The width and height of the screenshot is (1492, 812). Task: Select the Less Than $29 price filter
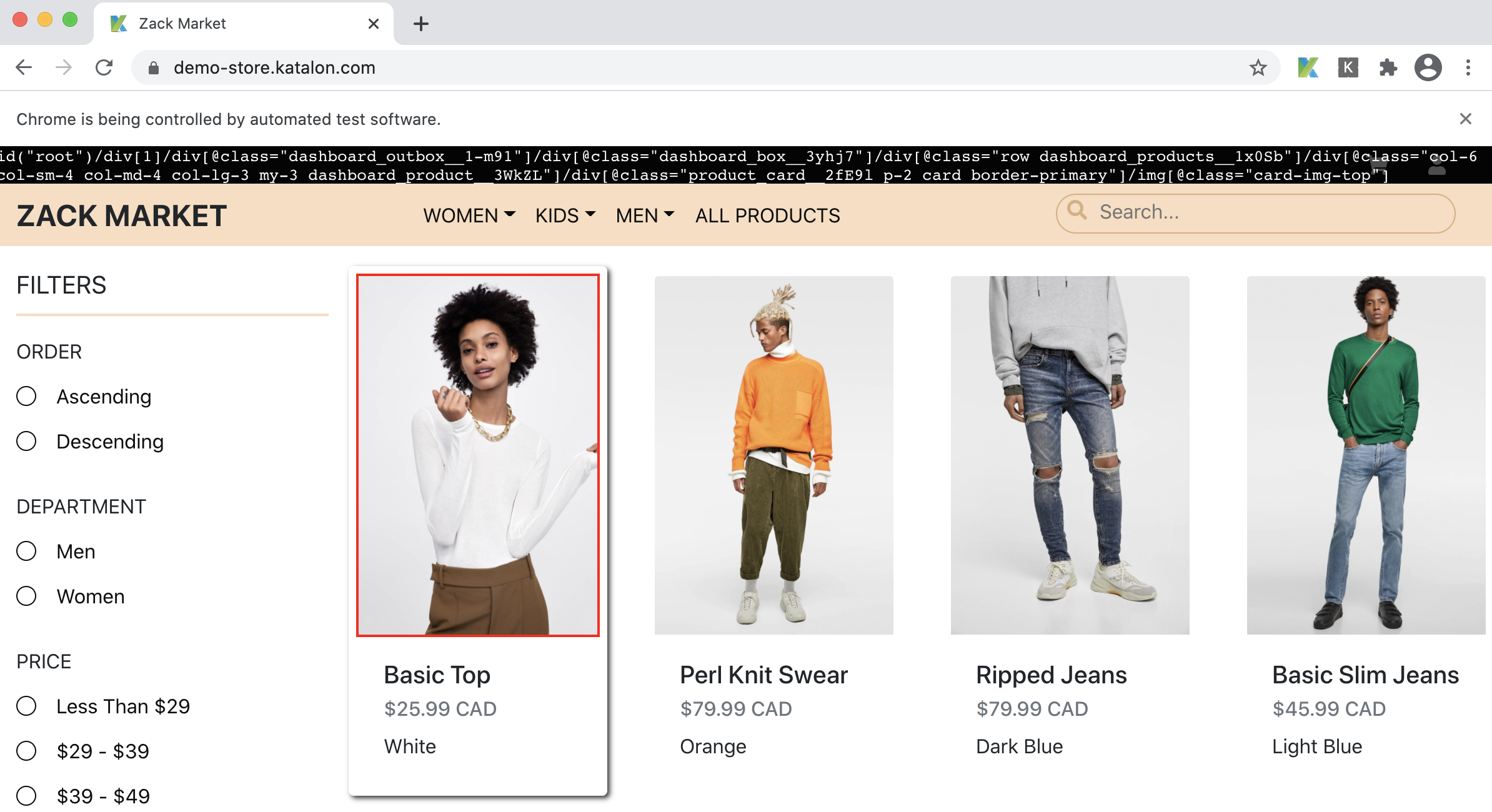26,706
